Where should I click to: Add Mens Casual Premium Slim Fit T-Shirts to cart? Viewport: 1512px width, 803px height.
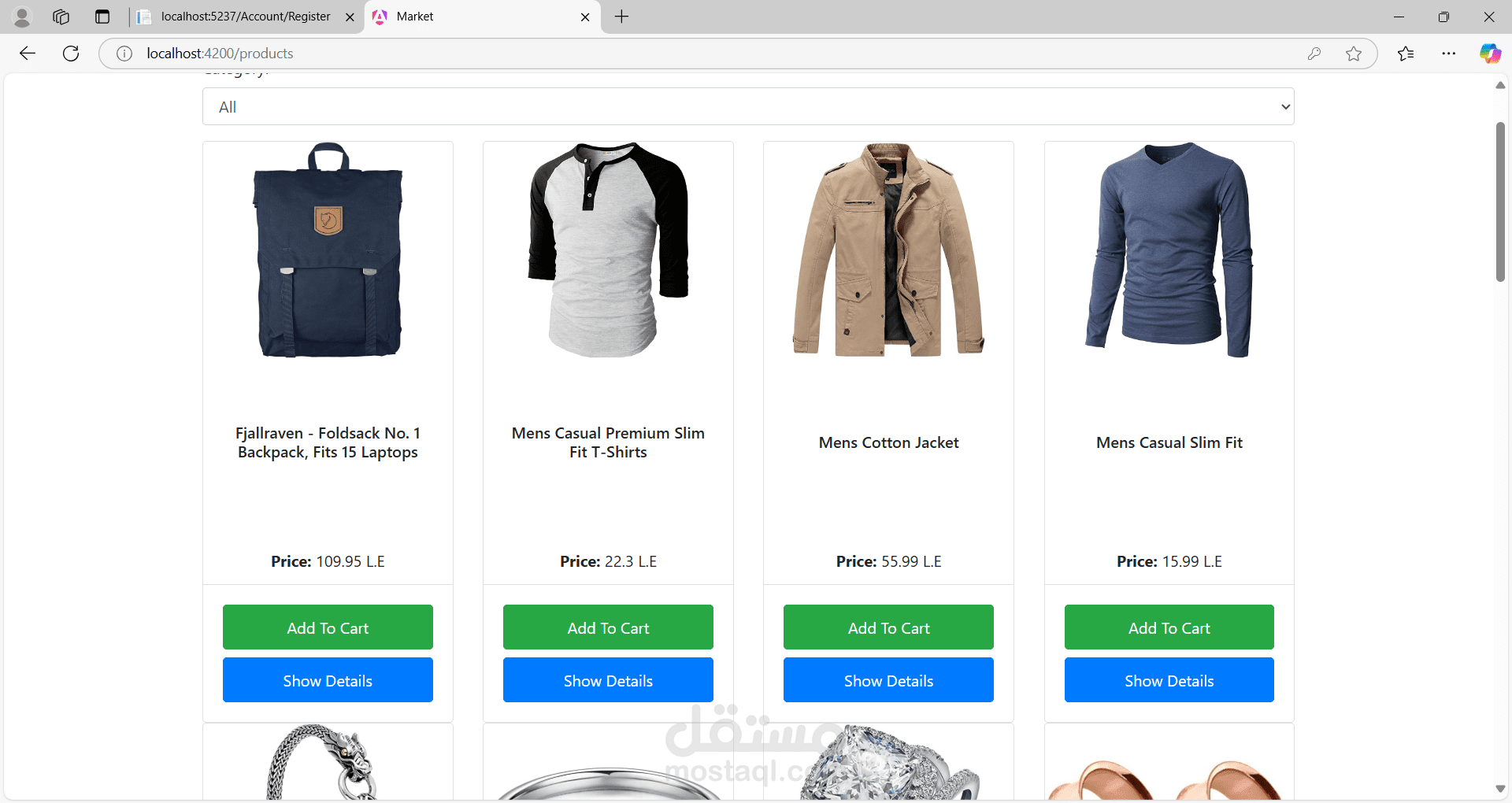coord(608,627)
